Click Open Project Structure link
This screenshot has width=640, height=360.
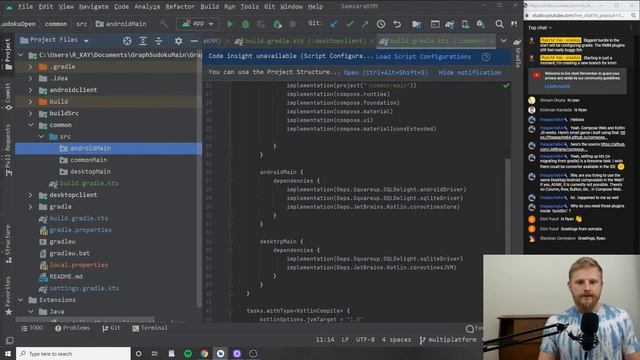(x=385, y=72)
